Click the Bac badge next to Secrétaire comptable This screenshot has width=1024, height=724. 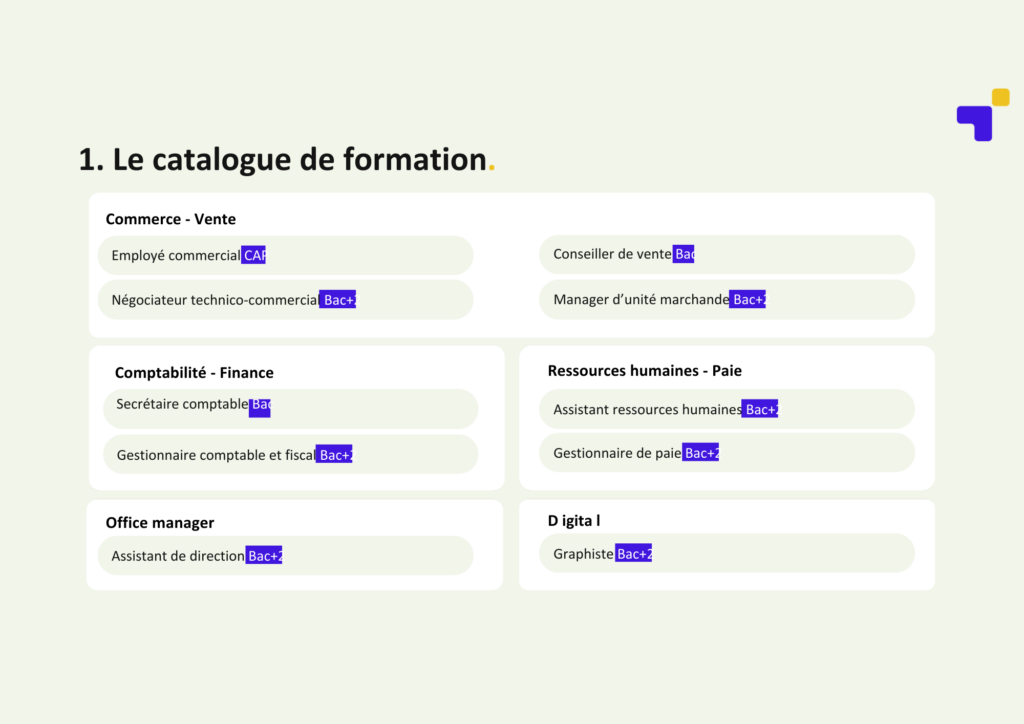click(x=260, y=404)
